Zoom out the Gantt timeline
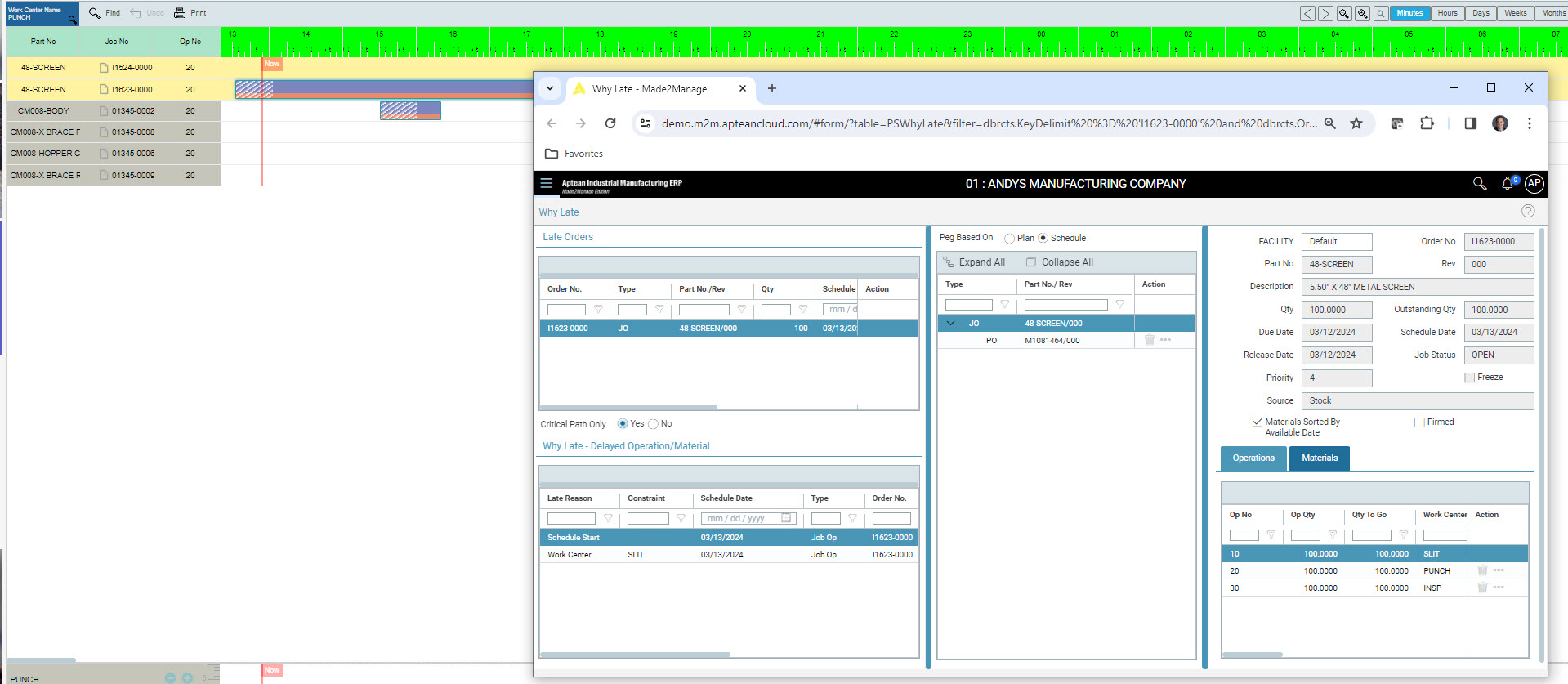 tap(1344, 13)
